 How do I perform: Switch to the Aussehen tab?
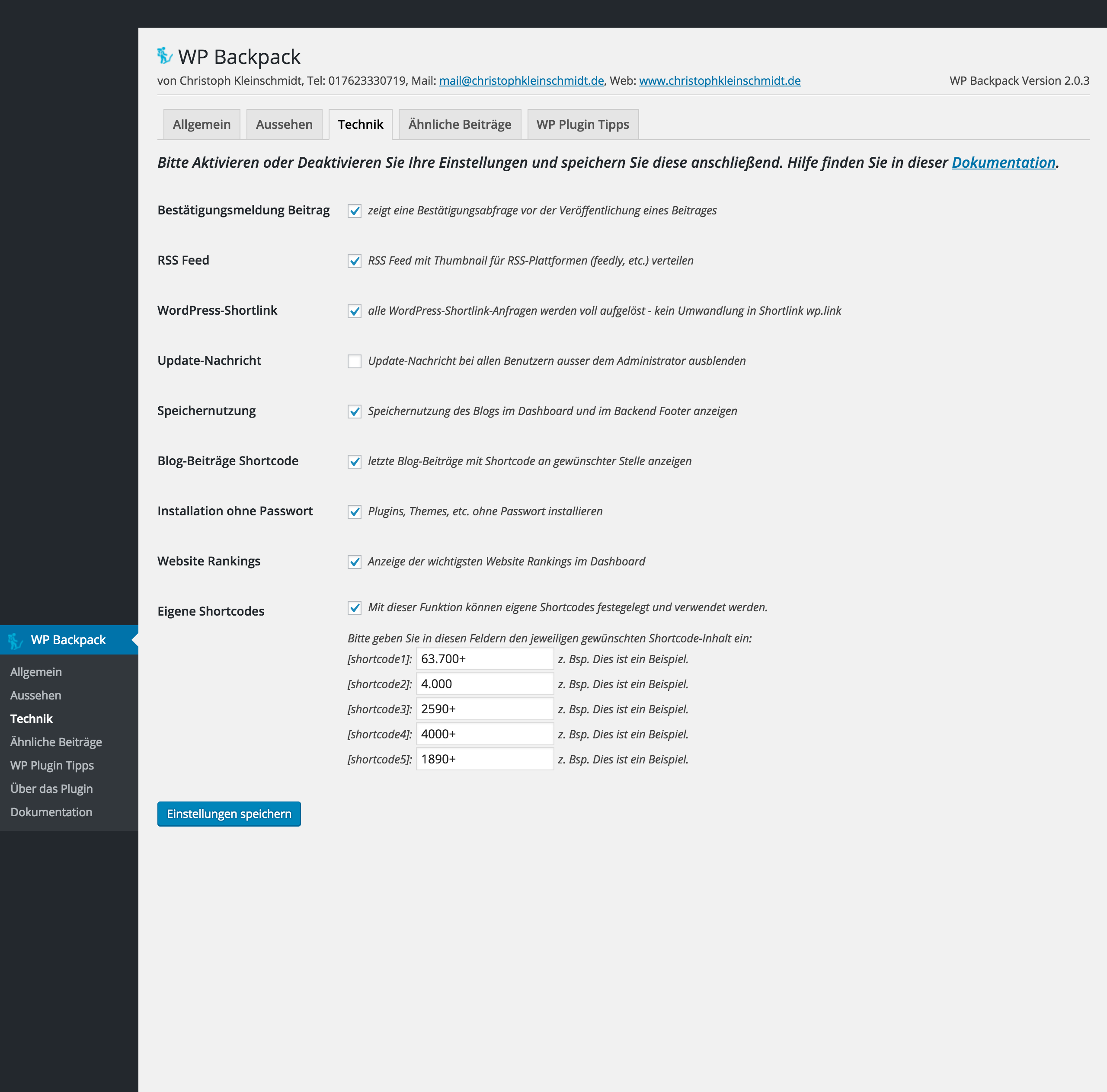(x=284, y=125)
